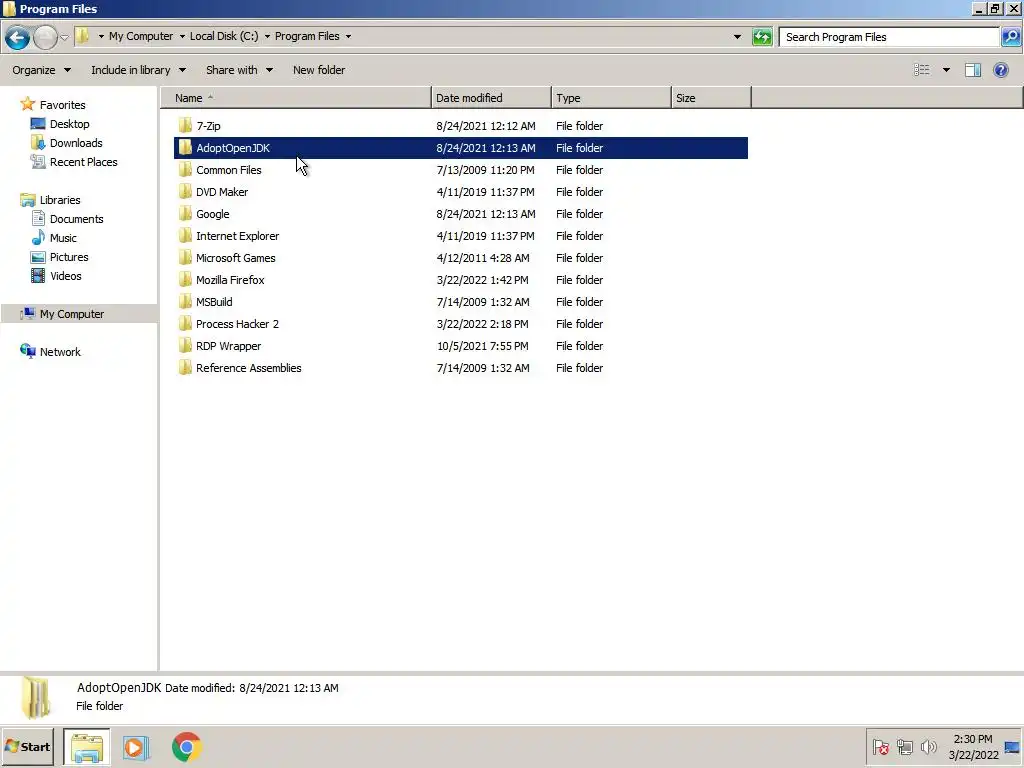Refresh the Program Files folder view
The width and height of the screenshot is (1024, 768).
761,37
